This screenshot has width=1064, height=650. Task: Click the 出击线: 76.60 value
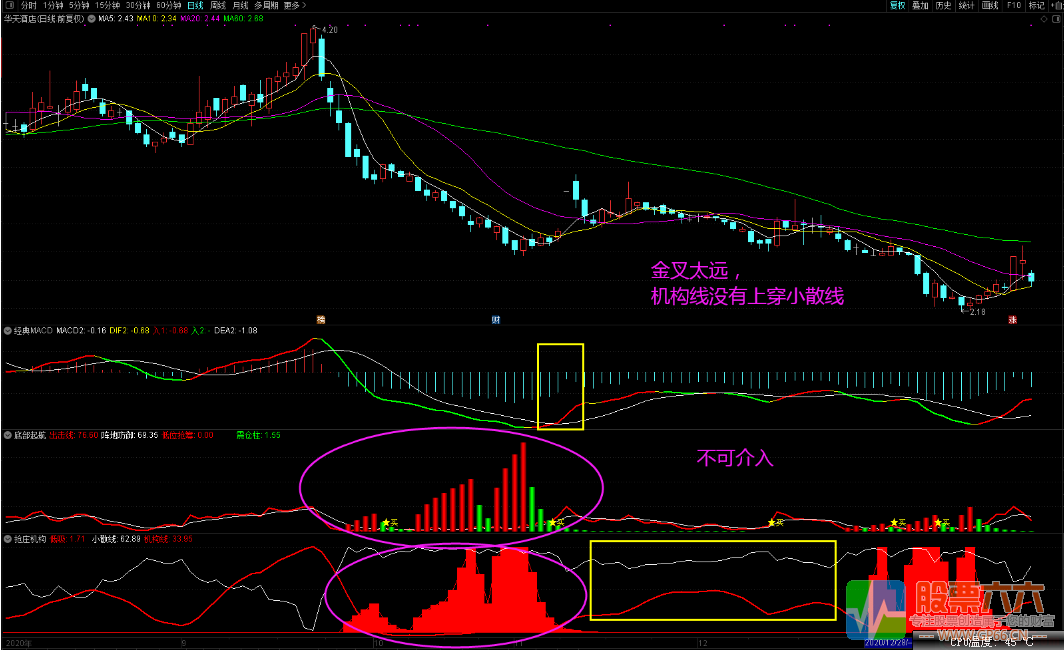point(74,435)
